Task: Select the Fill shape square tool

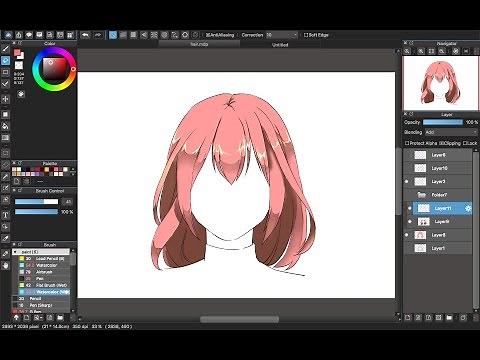Action: pos(5,114)
